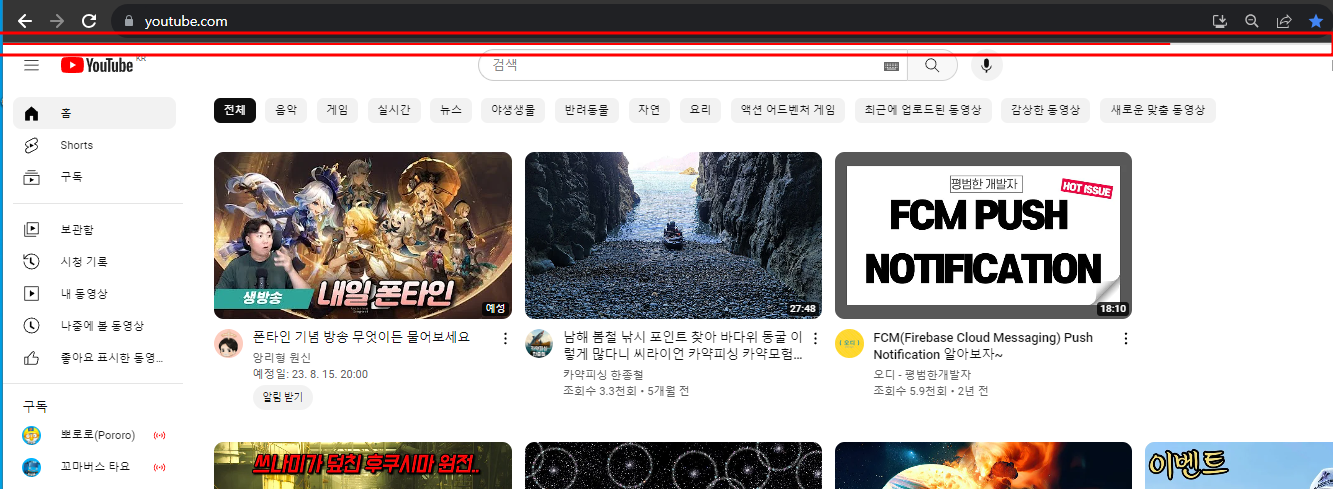
Task: Open menu for 남해 봄철 낚시 video
Action: [x=815, y=338]
